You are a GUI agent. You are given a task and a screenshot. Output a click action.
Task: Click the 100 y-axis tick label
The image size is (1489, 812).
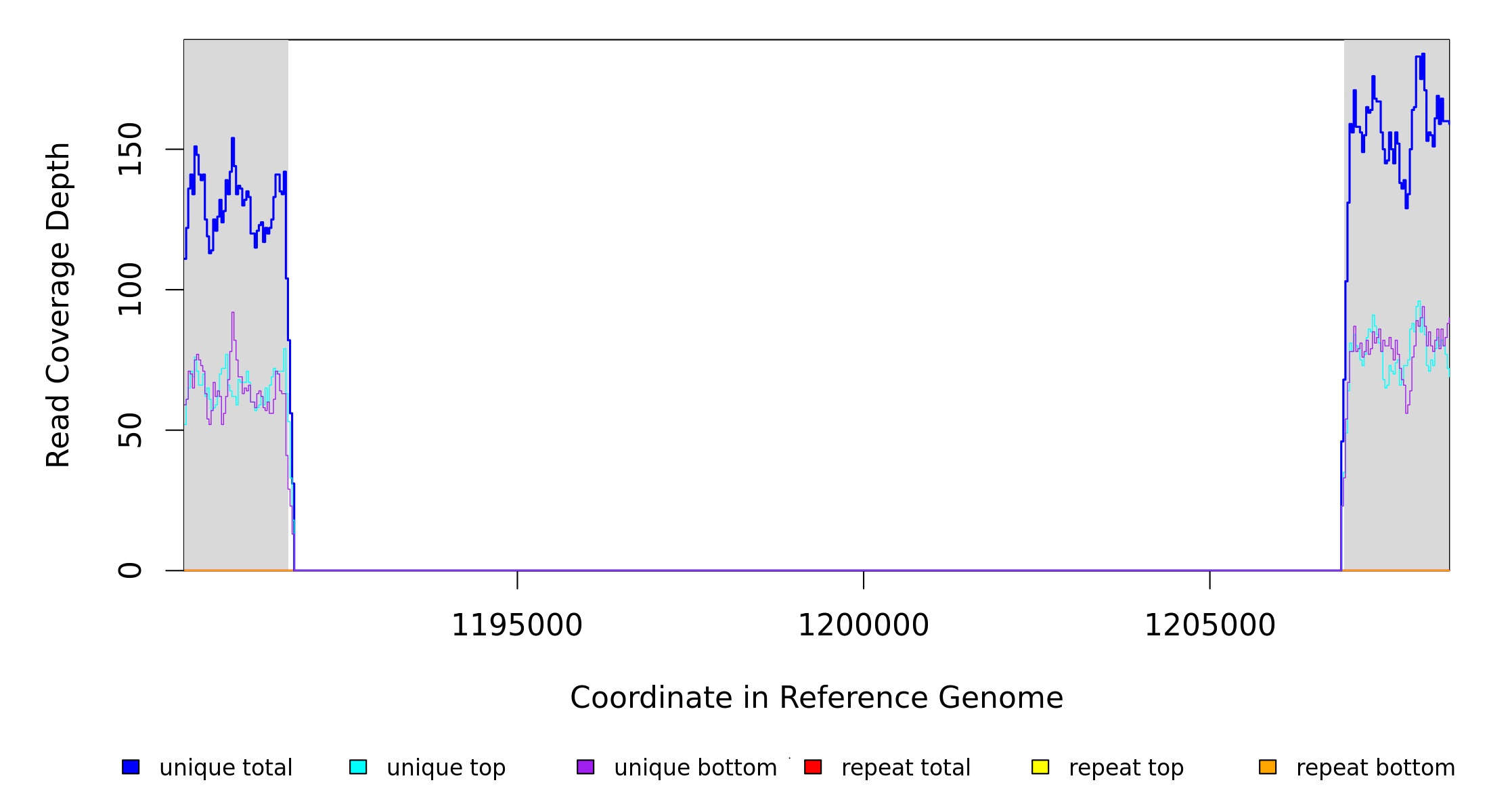coord(130,290)
